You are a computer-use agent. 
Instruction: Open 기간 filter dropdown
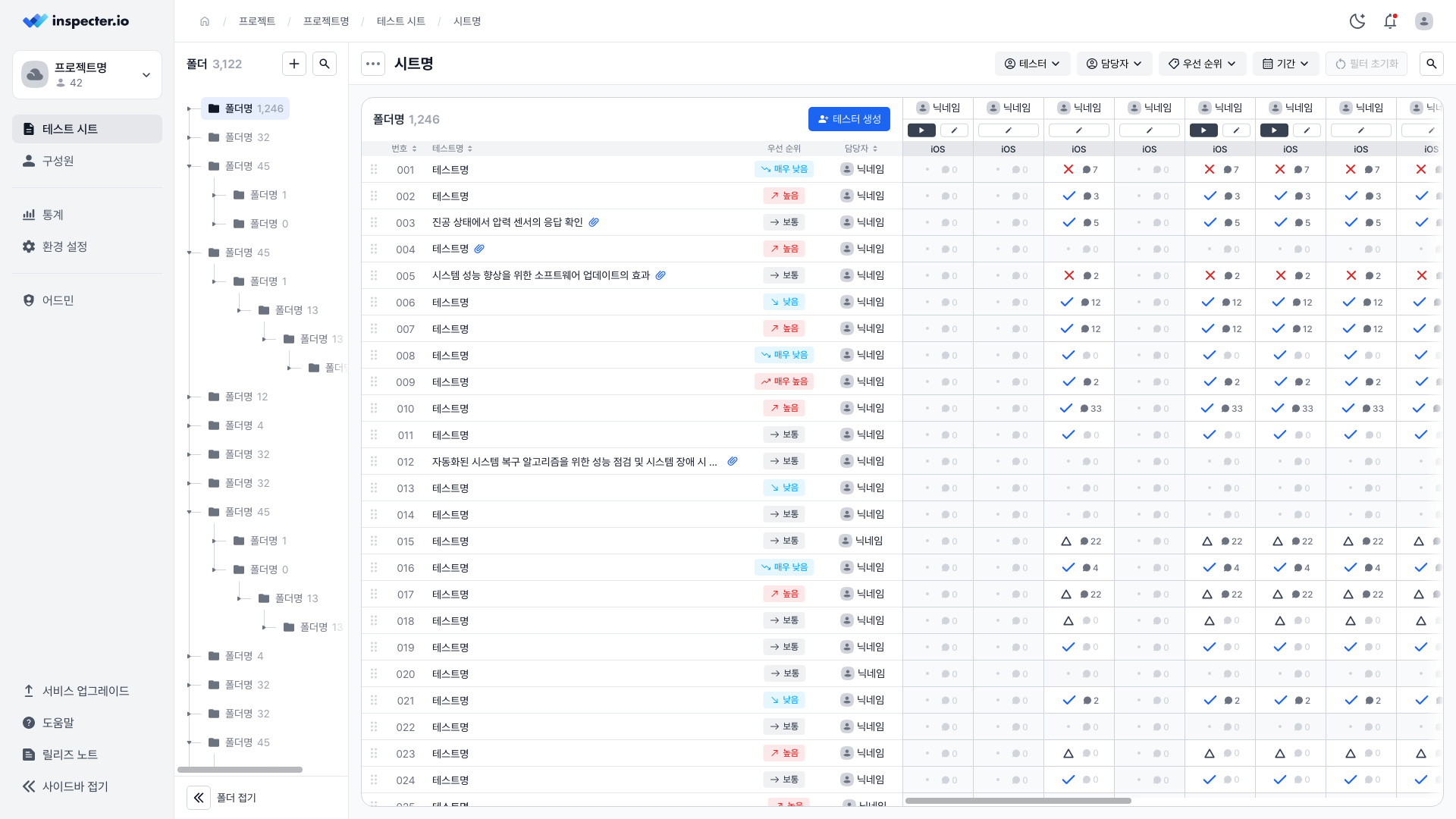(1285, 64)
